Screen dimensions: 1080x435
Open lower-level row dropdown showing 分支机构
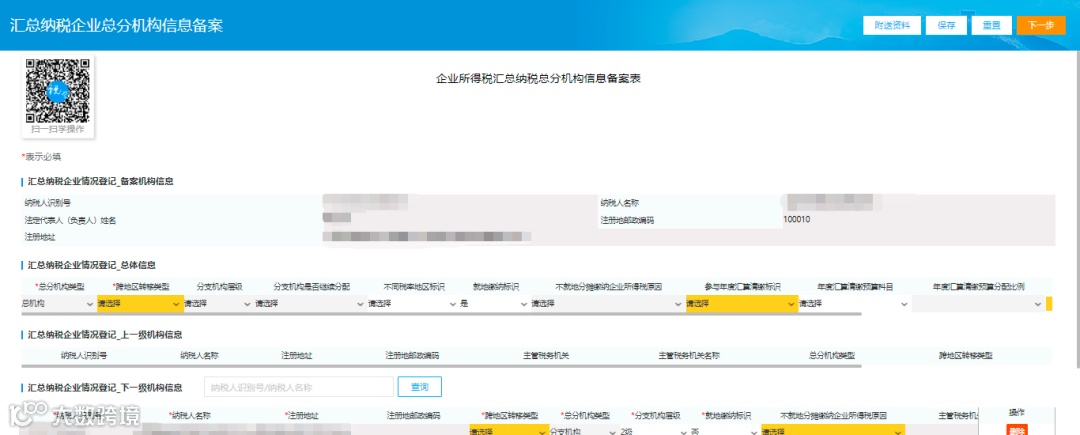(x=583, y=431)
